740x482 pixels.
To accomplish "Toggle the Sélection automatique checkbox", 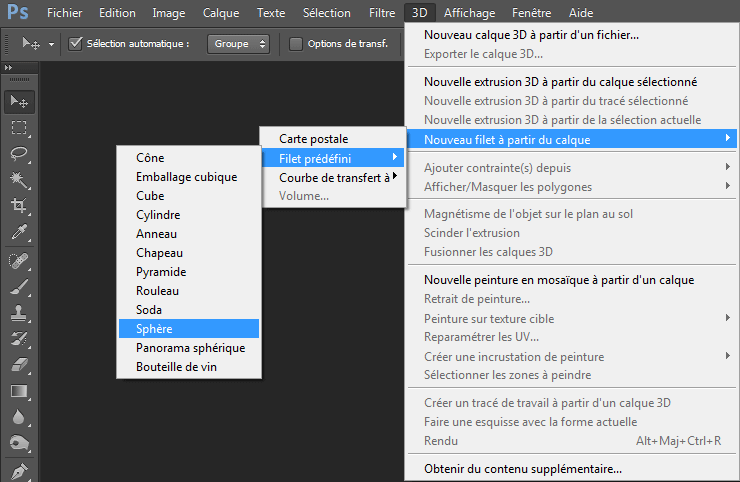I will pos(76,44).
